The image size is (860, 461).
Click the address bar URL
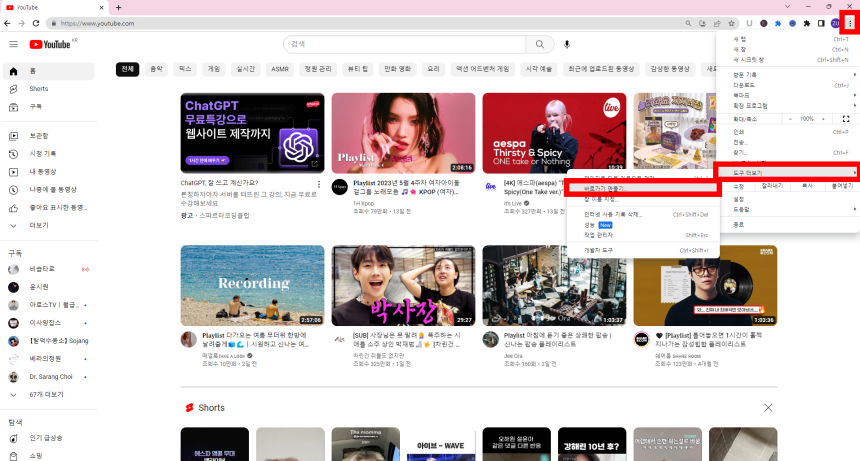tap(98, 24)
